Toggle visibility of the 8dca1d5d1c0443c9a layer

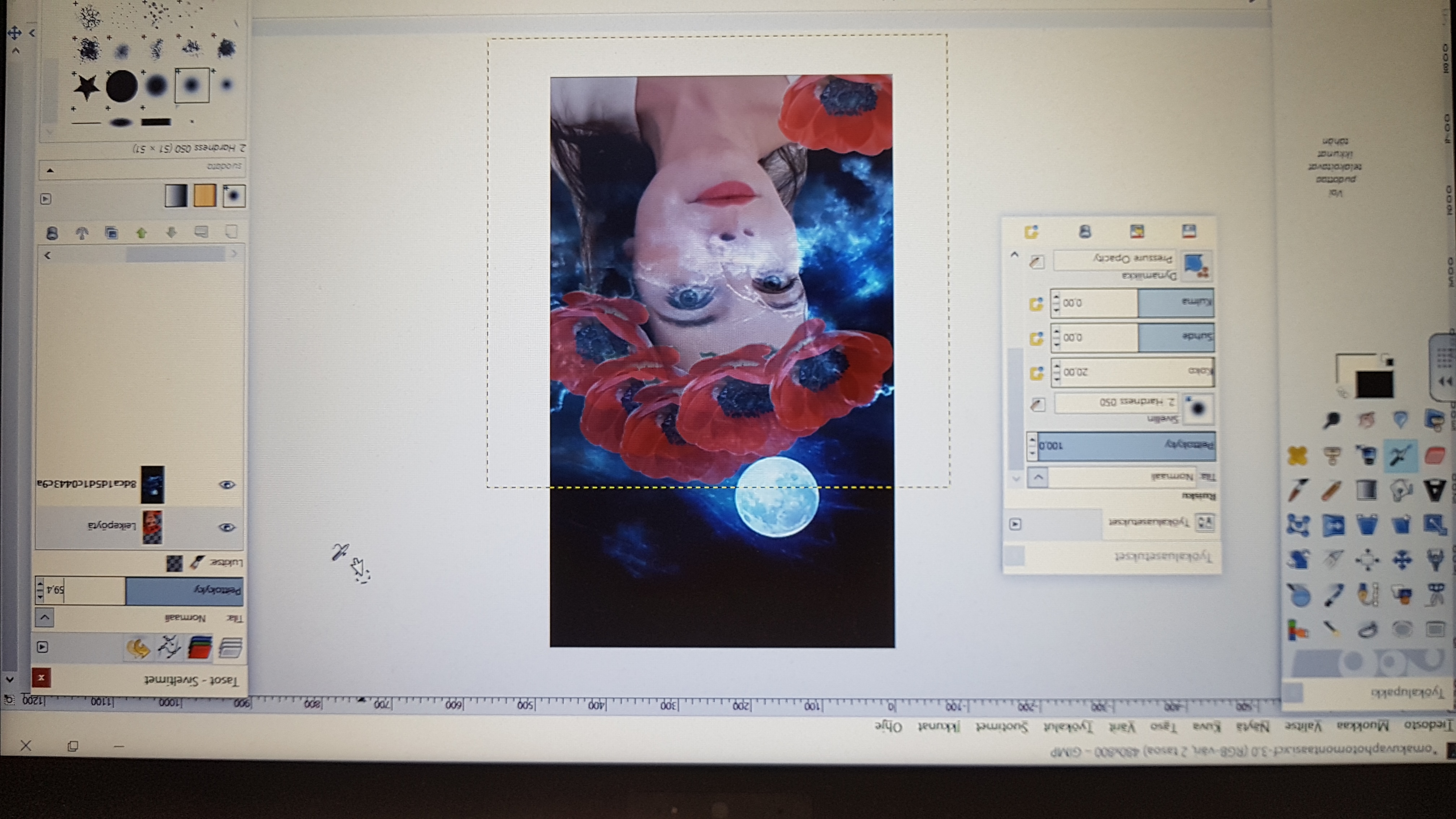click(227, 484)
